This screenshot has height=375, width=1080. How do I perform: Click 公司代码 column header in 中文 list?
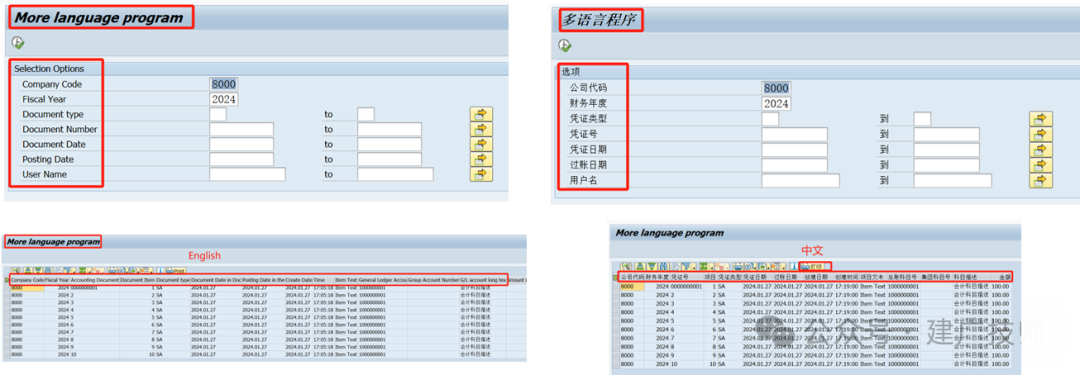click(632, 276)
